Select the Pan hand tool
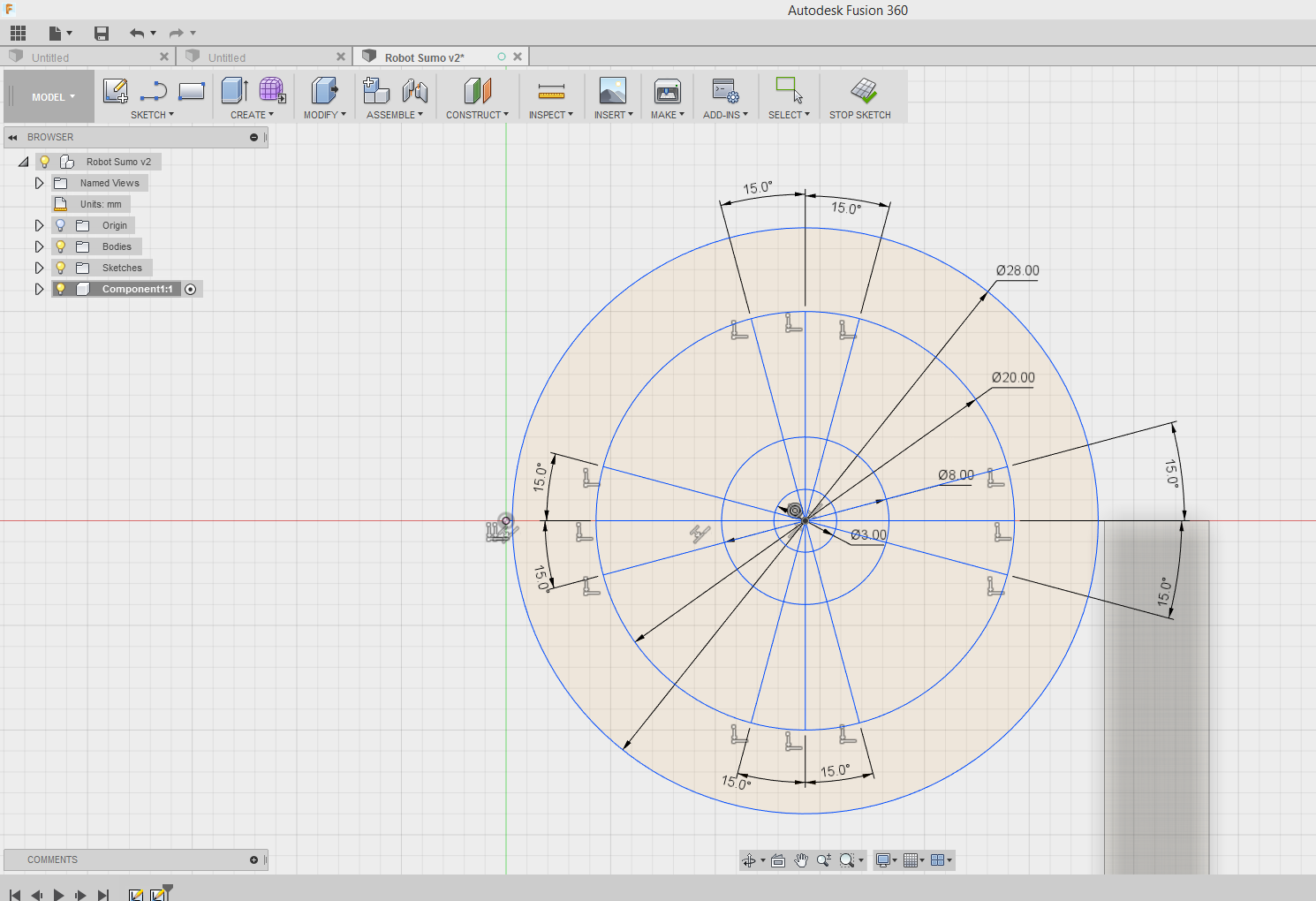 [801, 860]
